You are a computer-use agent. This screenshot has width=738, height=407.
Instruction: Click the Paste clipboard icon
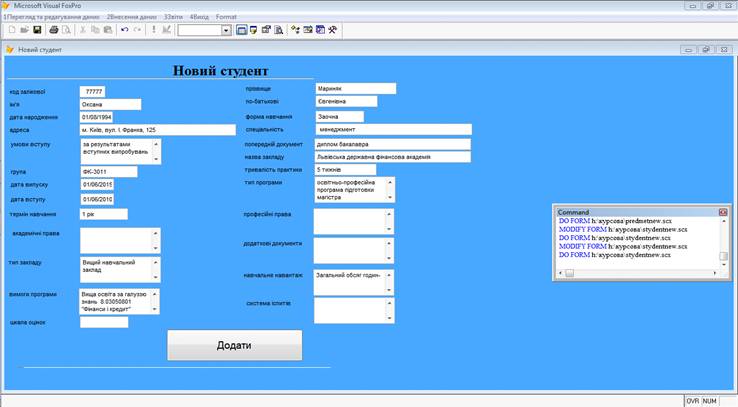108,31
